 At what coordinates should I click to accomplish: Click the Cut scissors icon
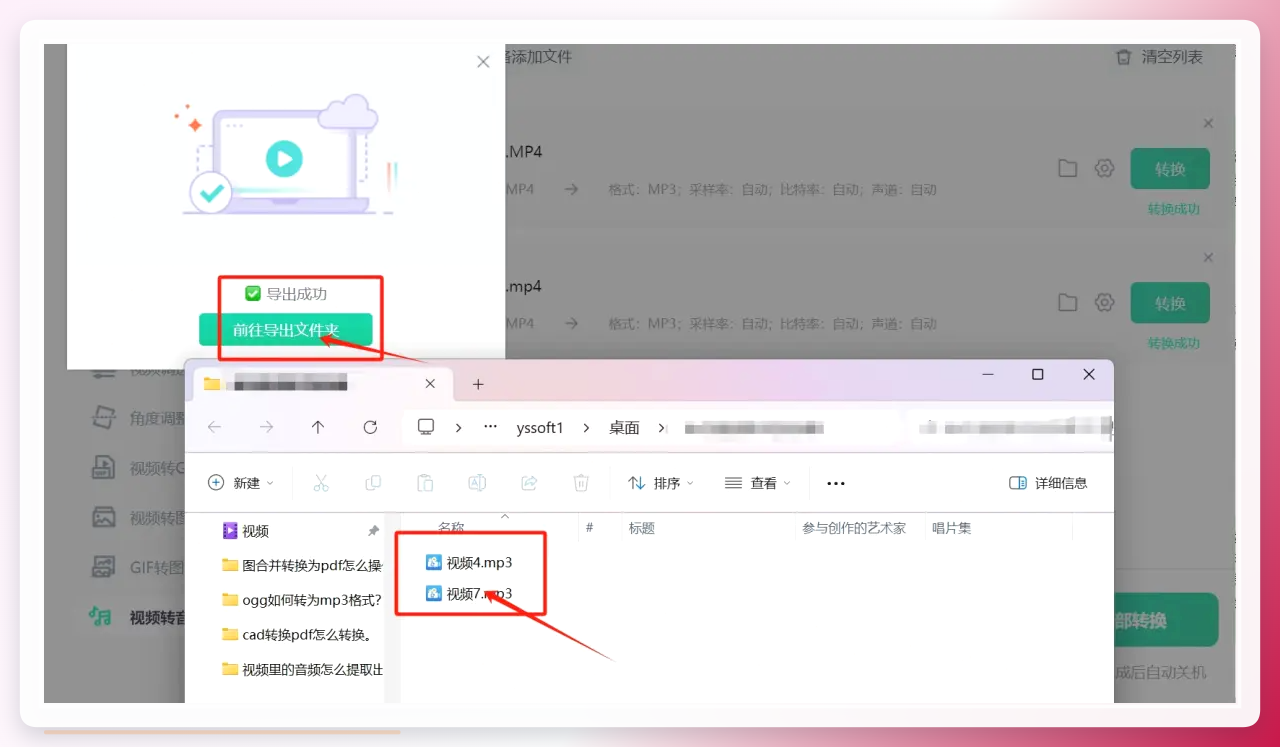321,483
